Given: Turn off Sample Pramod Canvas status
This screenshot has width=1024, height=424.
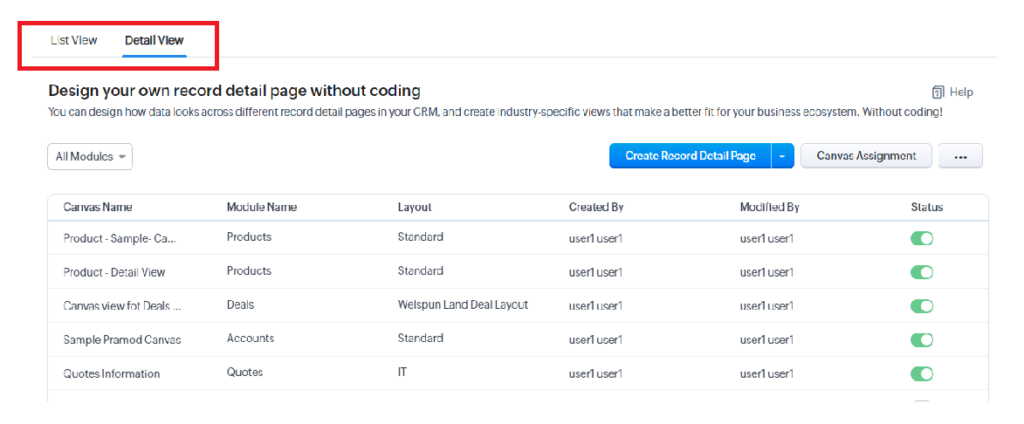Looking at the screenshot, I should (x=921, y=340).
